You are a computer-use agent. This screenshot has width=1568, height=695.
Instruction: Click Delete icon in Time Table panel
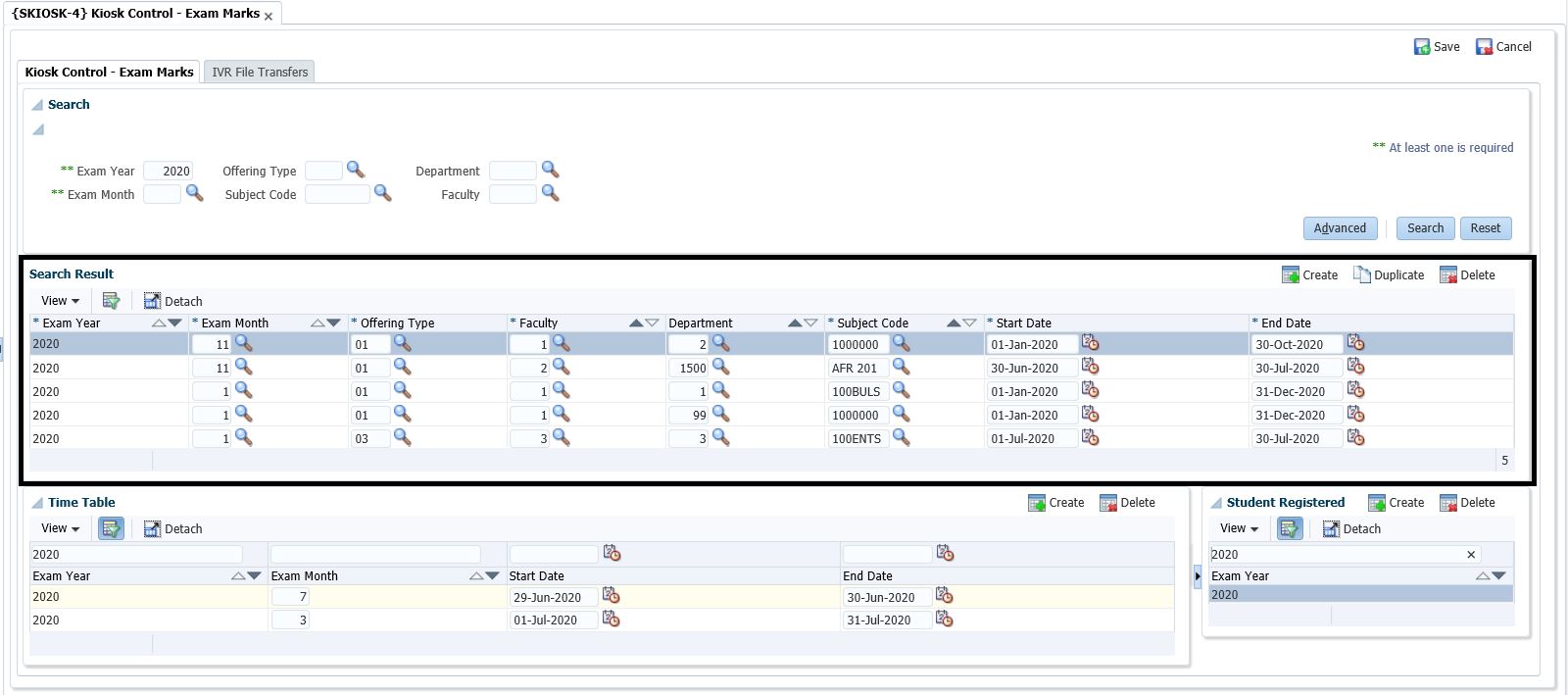pyautogui.click(x=1108, y=503)
